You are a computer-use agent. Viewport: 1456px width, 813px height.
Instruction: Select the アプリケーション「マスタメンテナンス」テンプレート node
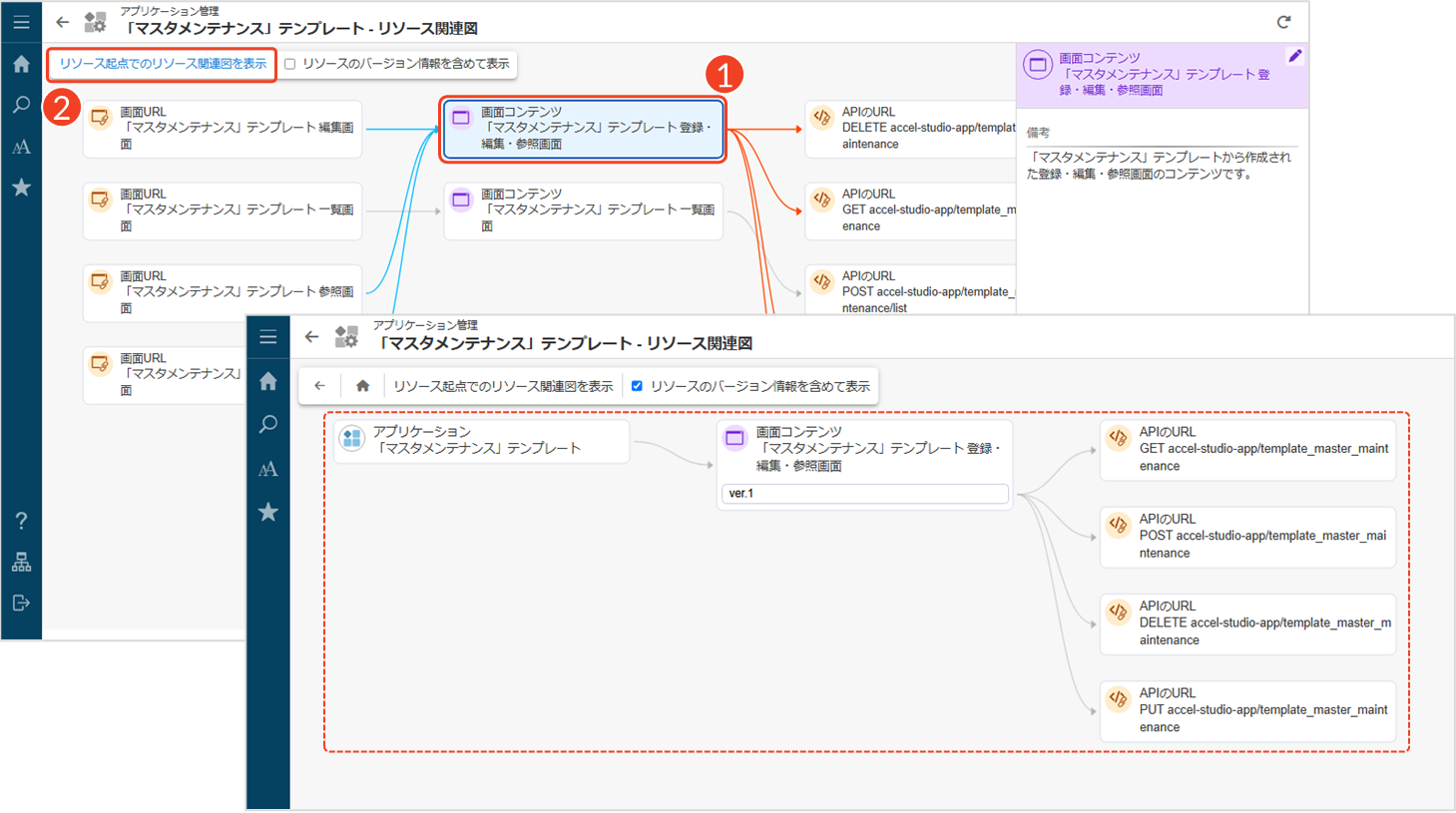(x=481, y=441)
